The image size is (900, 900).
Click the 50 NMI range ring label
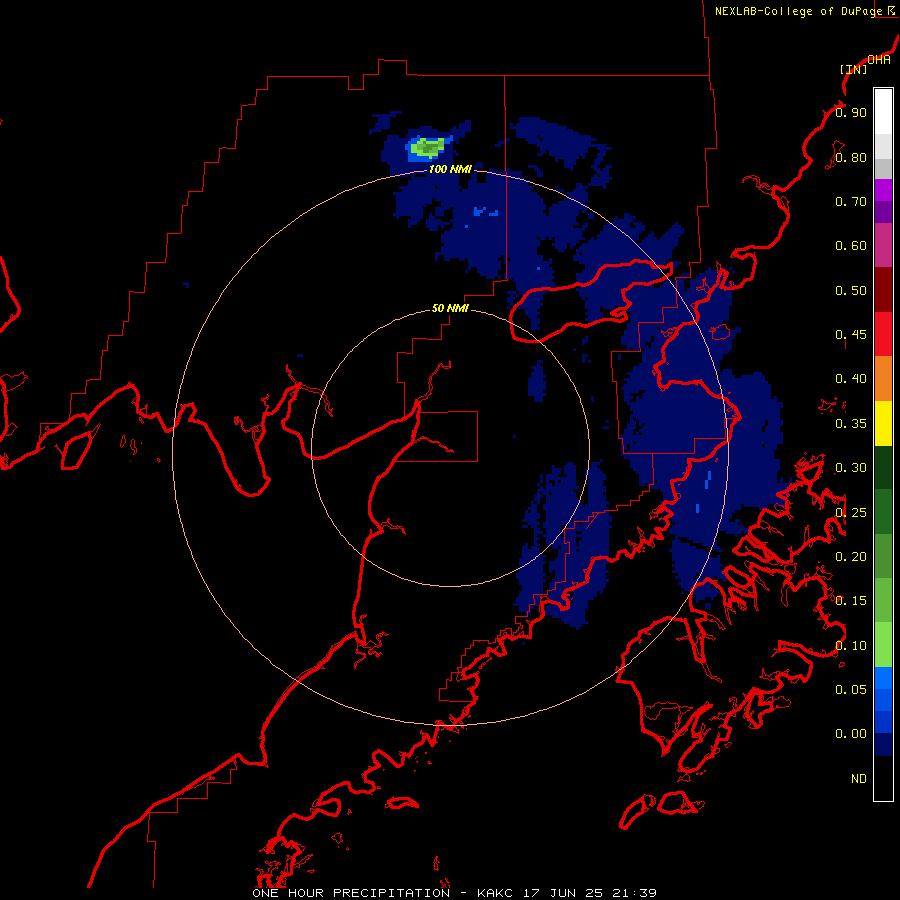(450, 308)
